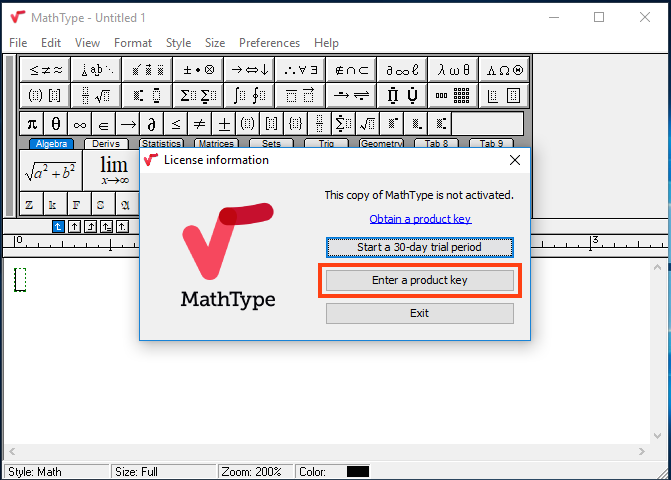This screenshot has height=480, width=671.
Task: Click the Obtain a product key link
Action: pyautogui.click(x=420, y=219)
